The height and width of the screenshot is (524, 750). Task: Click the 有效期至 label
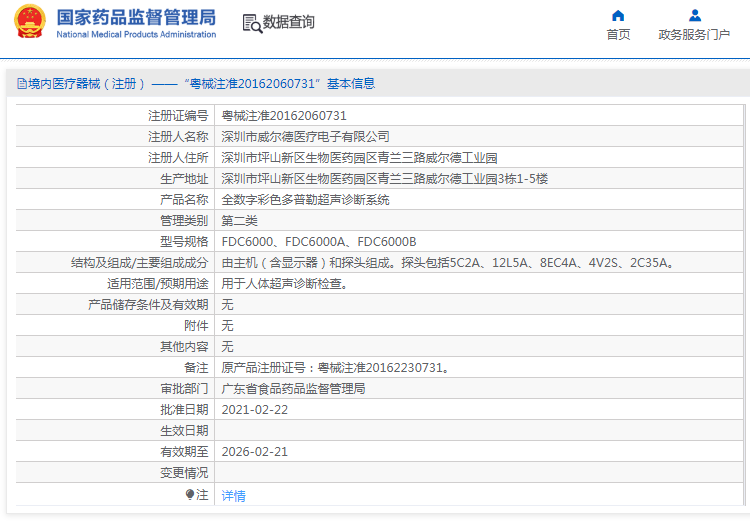tap(184, 452)
